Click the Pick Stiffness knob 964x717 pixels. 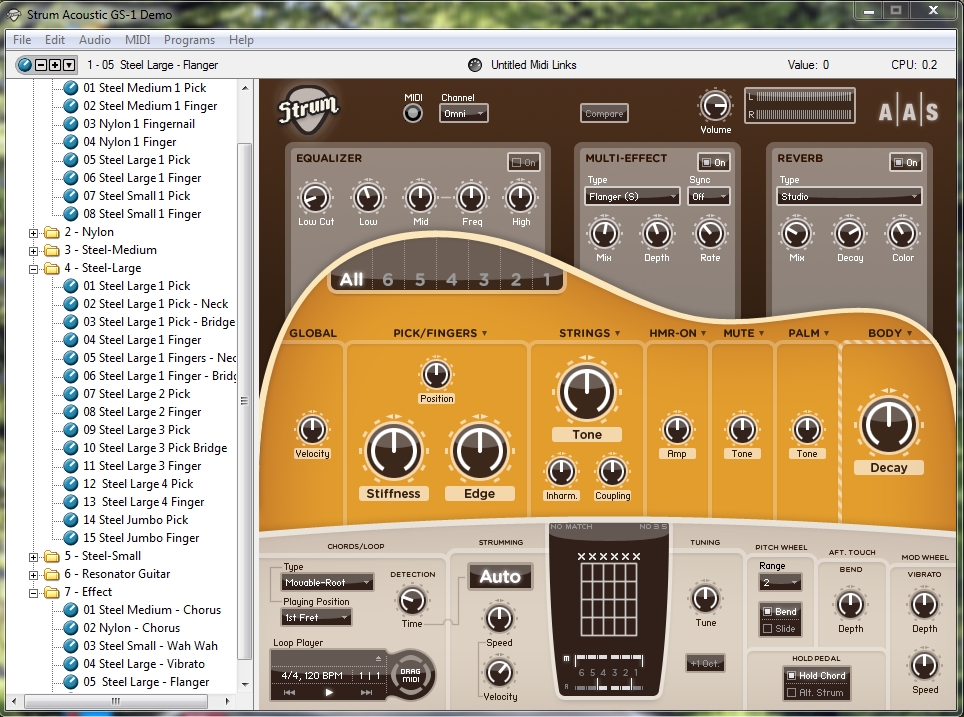pyautogui.click(x=393, y=451)
